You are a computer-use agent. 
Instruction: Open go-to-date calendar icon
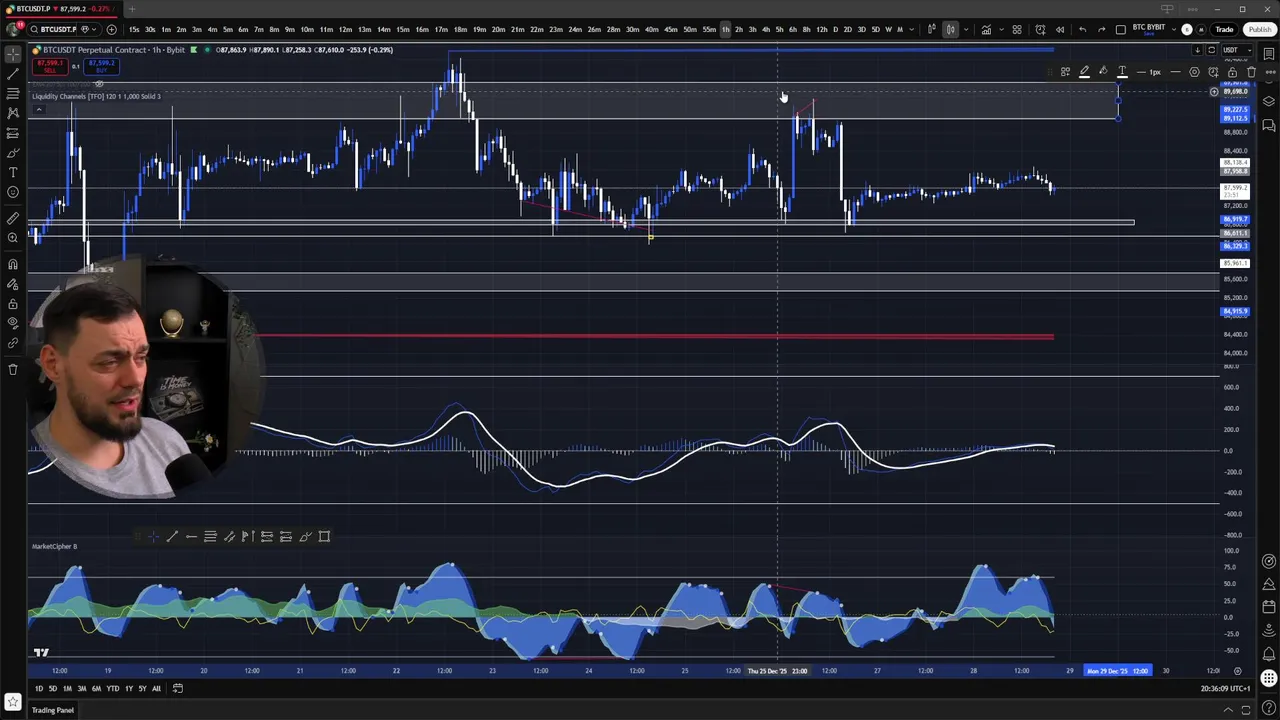pos(178,688)
